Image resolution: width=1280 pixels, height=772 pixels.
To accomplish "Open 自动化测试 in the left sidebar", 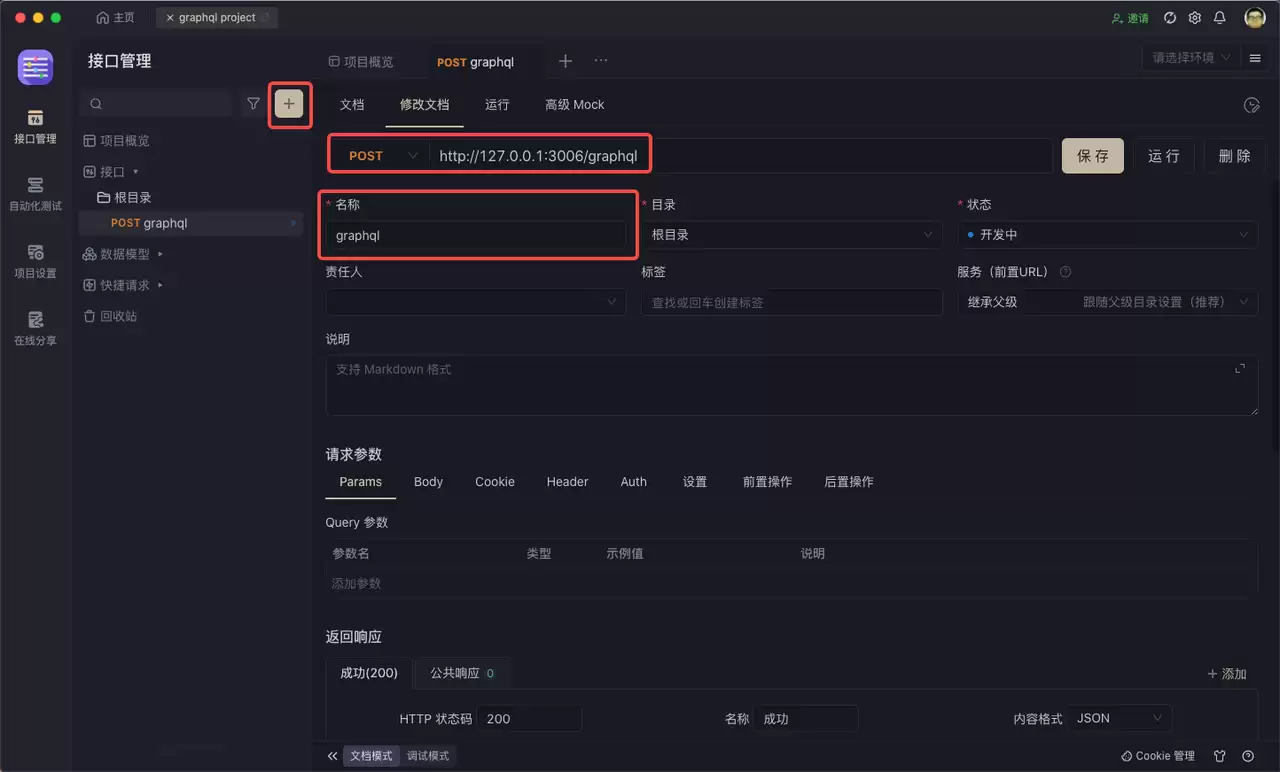I will tap(35, 194).
